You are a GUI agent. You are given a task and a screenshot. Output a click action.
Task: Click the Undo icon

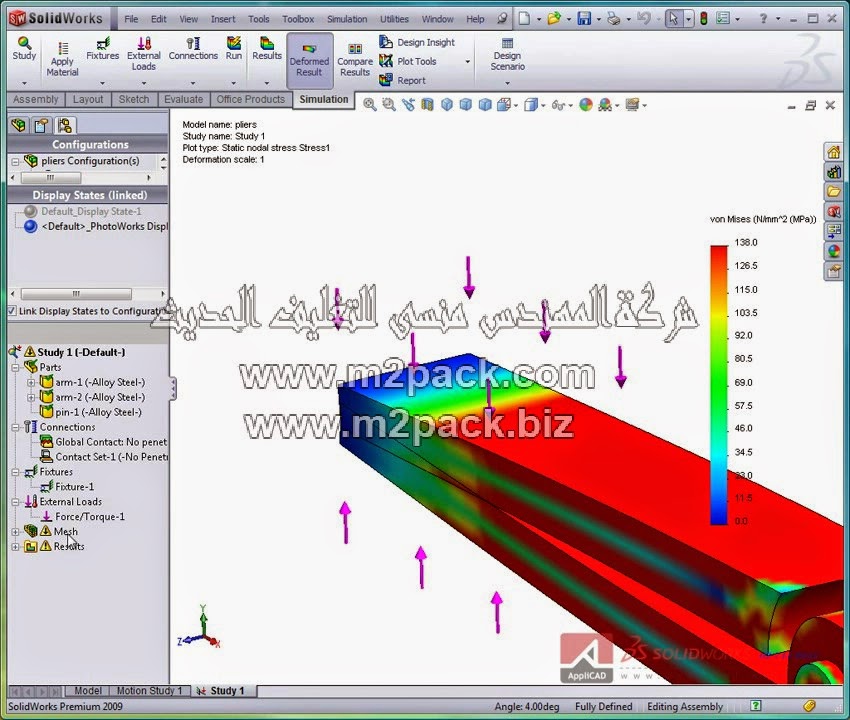[x=643, y=19]
